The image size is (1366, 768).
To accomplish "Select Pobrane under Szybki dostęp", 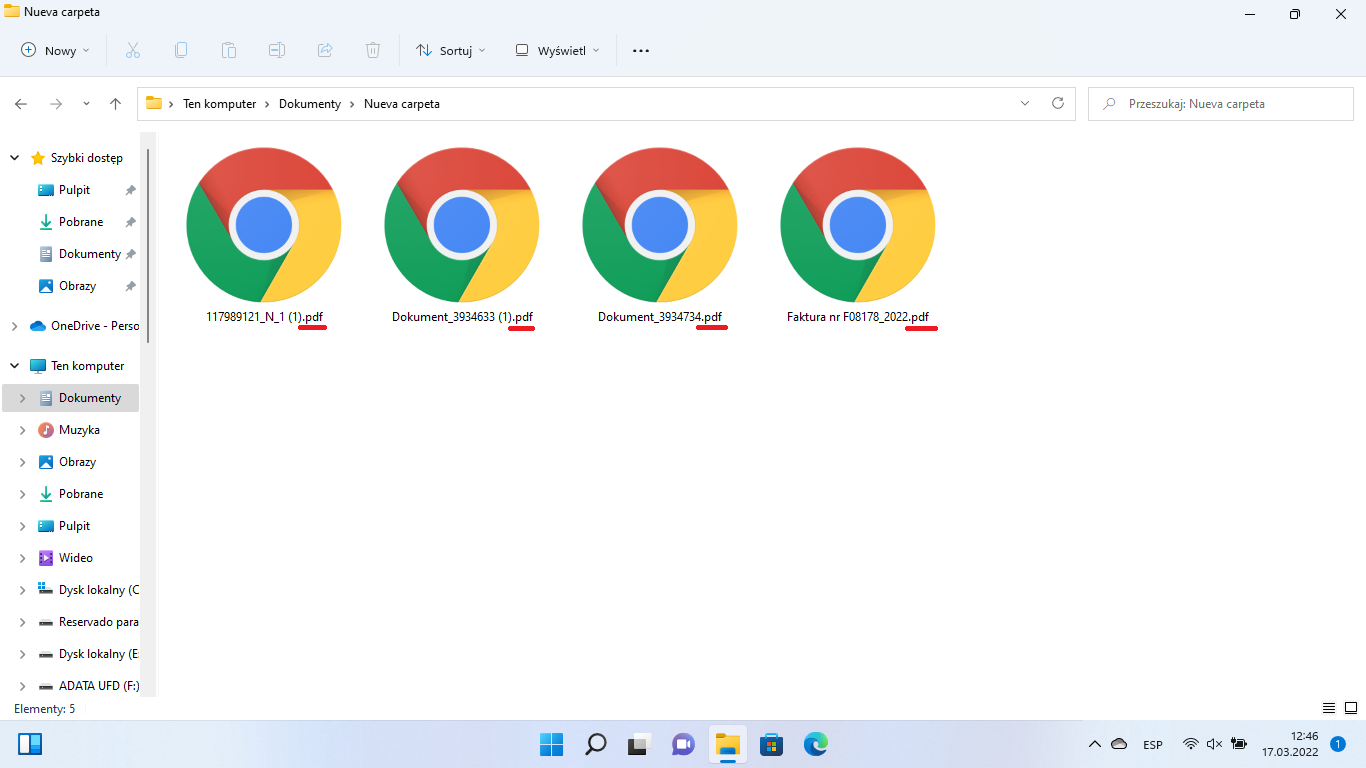I will 80,222.
